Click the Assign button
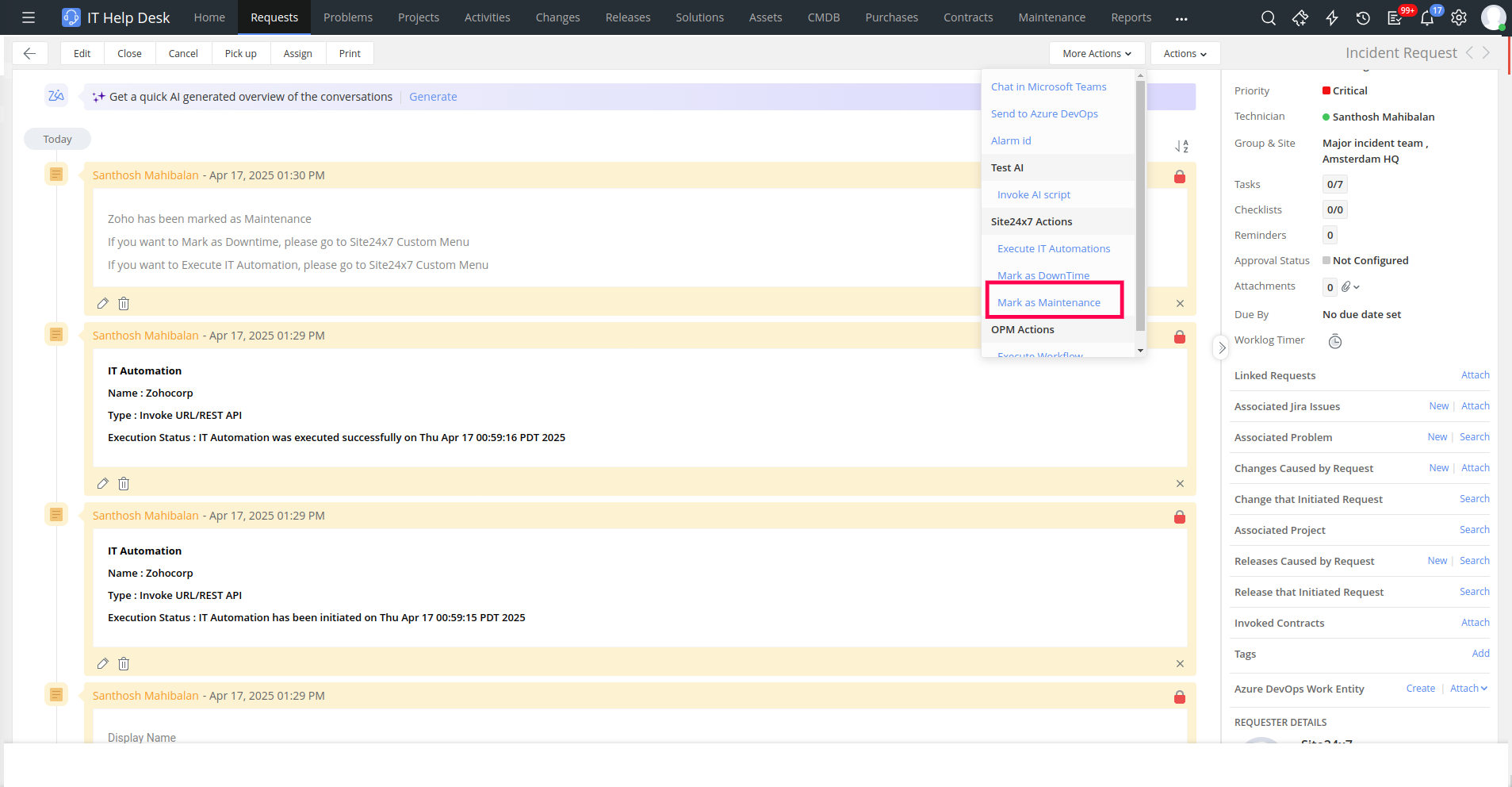1512x787 pixels. pyautogui.click(x=298, y=53)
